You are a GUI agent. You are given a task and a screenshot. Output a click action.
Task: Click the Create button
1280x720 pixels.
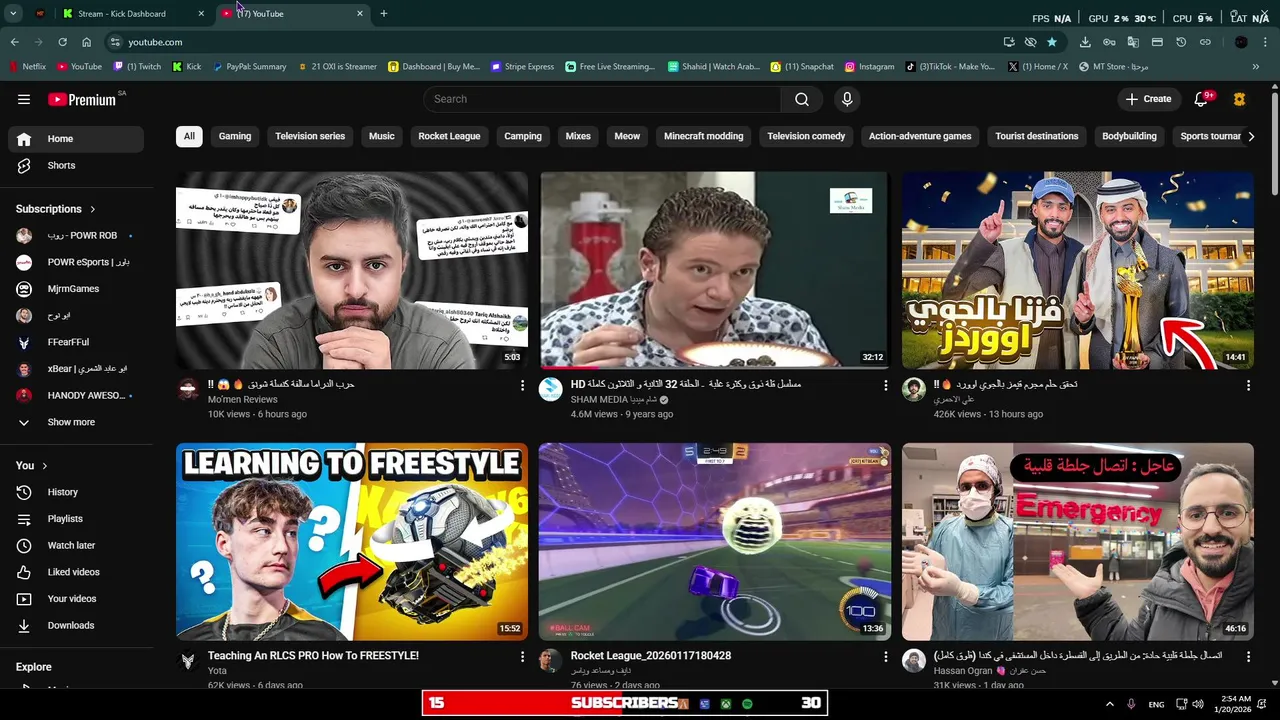1147,99
